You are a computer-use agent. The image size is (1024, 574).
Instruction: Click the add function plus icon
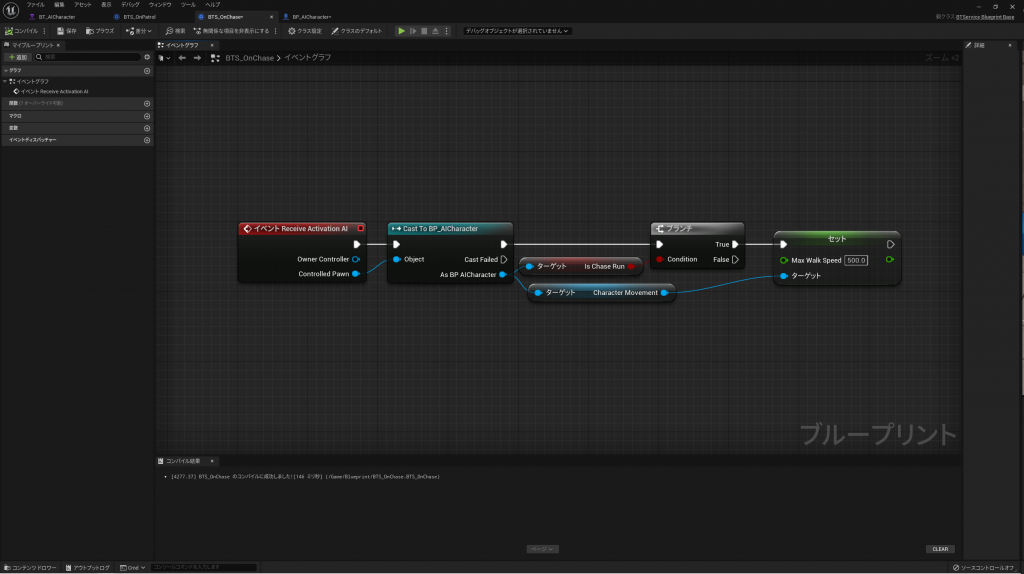tap(147, 103)
